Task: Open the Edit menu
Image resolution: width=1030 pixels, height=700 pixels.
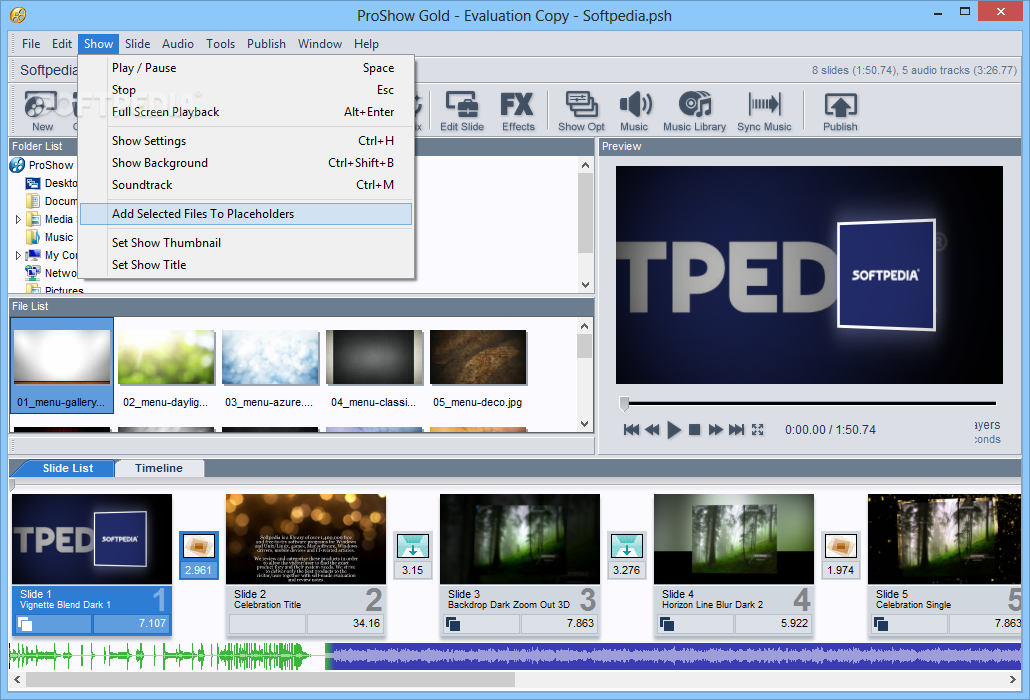Action: tap(62, 44)
